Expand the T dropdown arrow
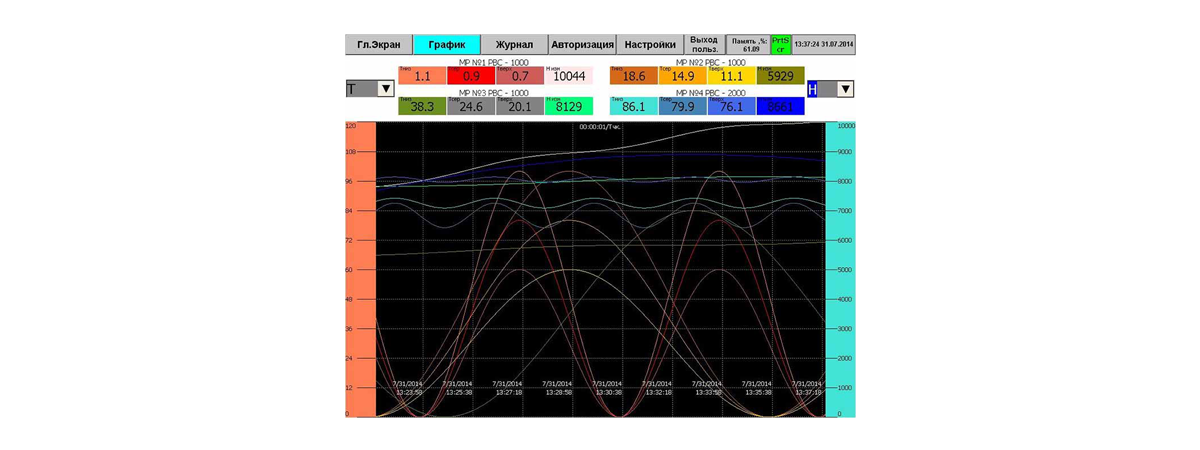1200x450 pixels. point(385,89)
